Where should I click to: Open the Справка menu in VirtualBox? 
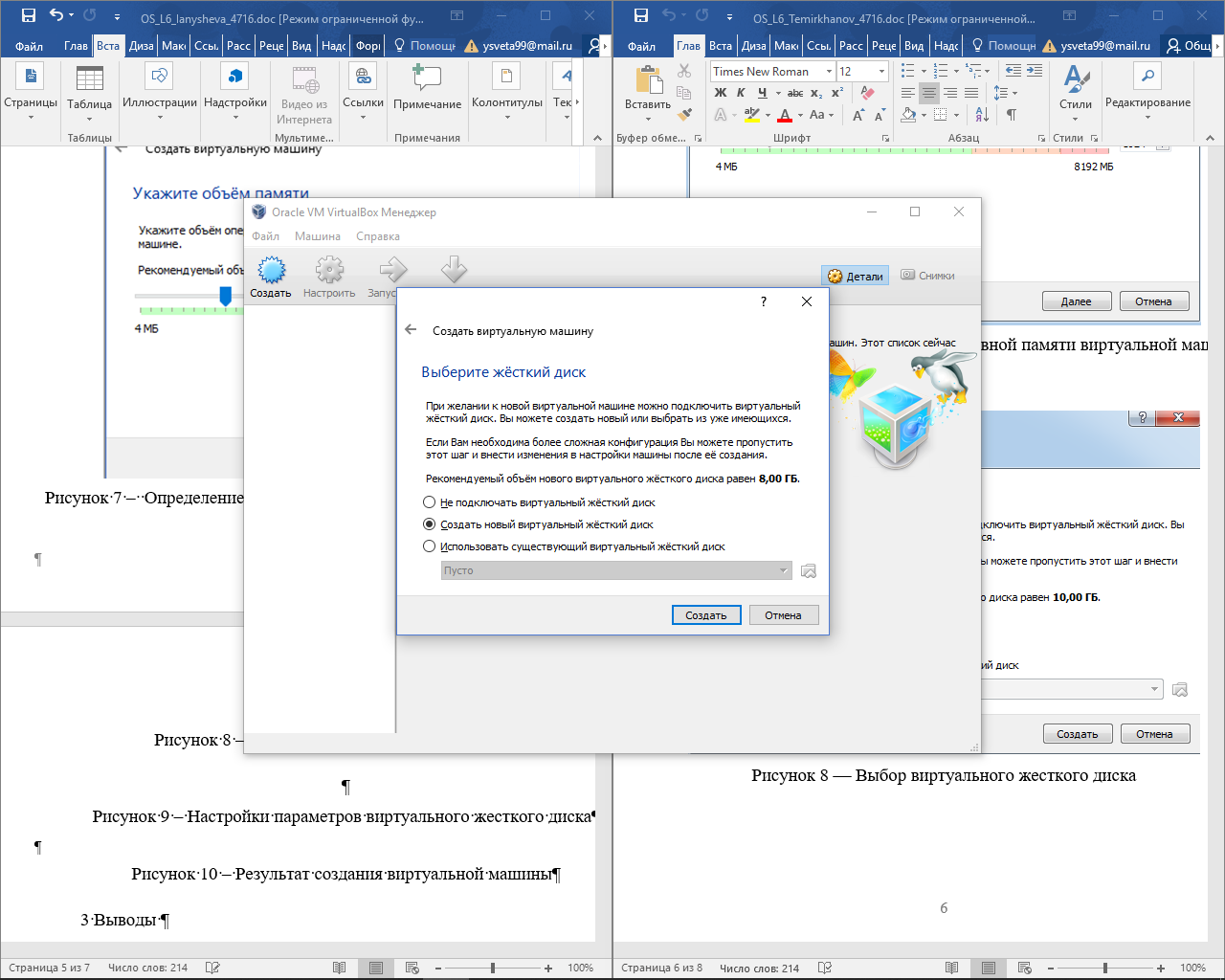(378, 236)
